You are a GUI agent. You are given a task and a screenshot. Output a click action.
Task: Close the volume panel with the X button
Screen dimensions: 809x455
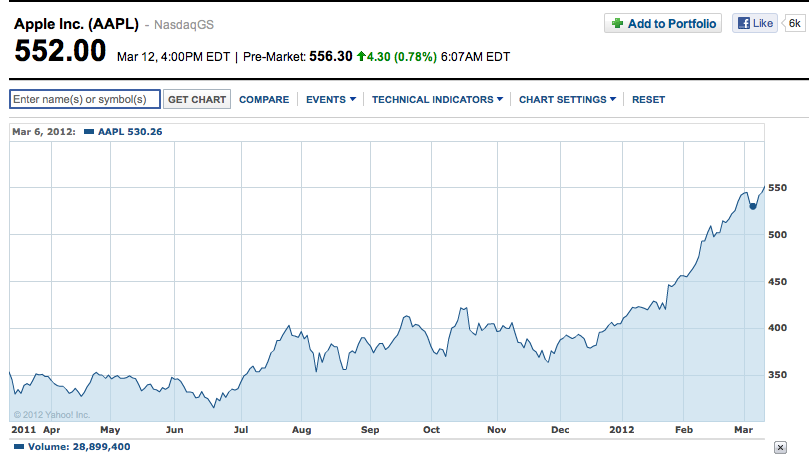[780, 447]
